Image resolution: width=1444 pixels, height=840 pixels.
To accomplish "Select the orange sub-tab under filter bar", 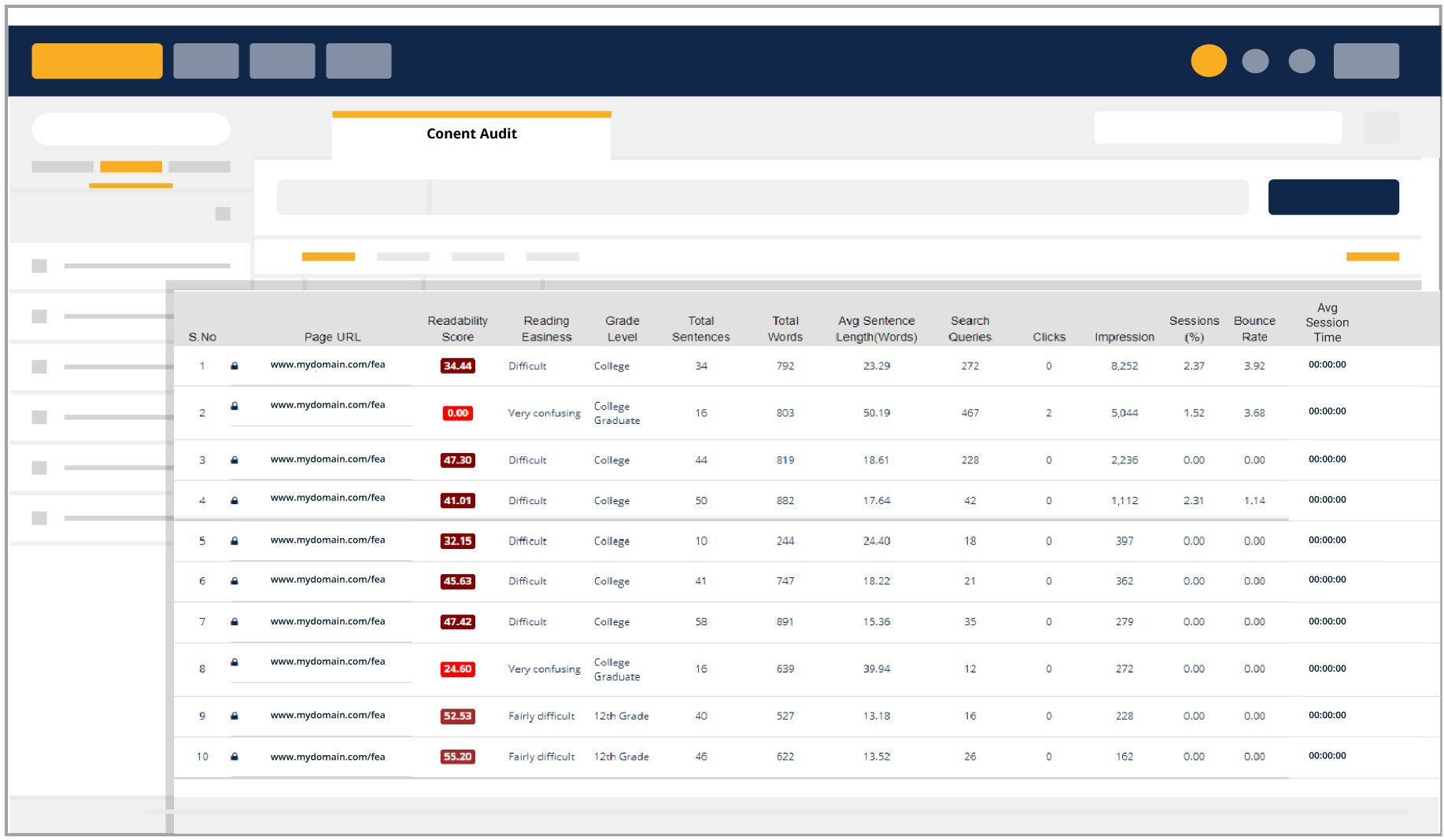I will click(x=328, y=256).
